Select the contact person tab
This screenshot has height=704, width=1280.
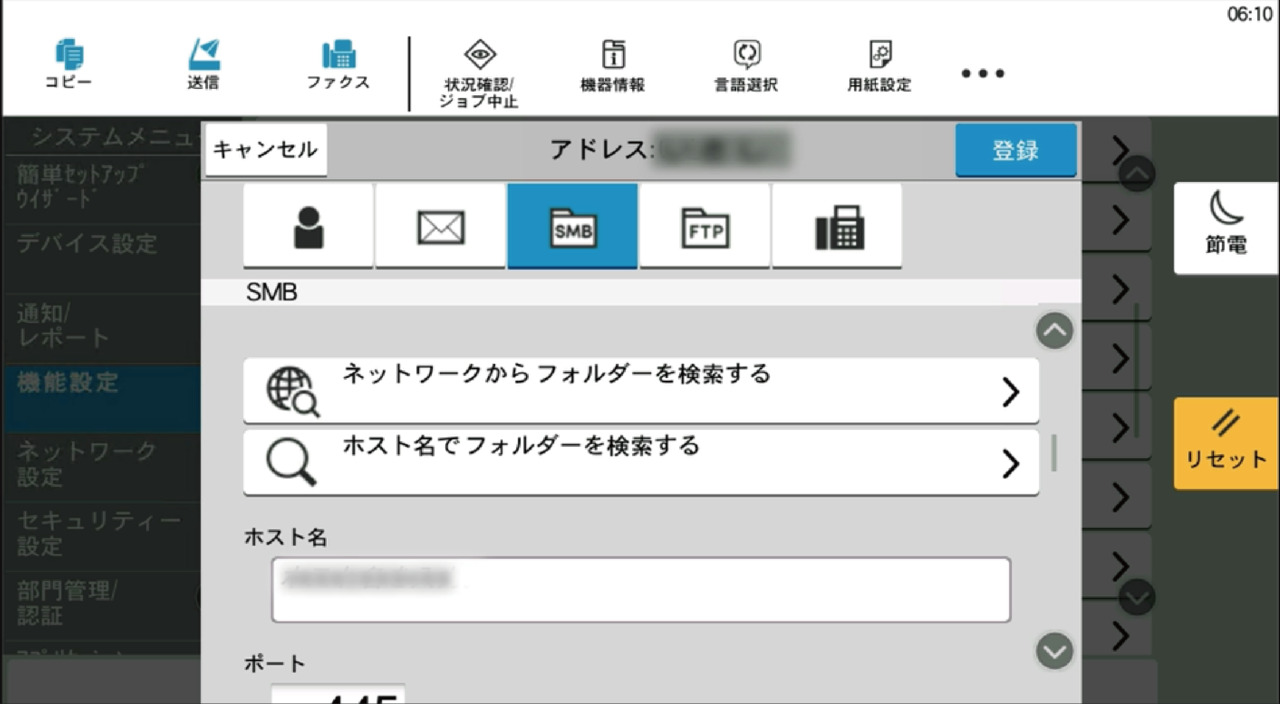tap(309, 226)
